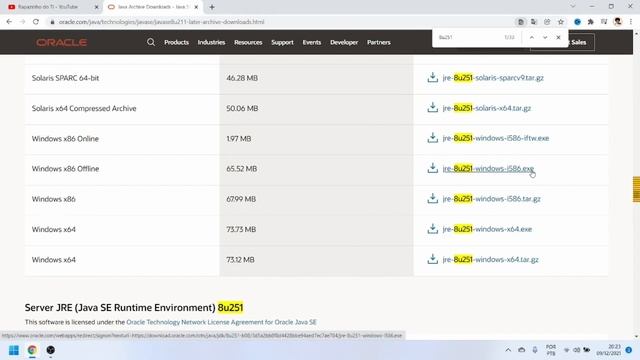Open the Windows Start menu
Image resolution: width=640 pixels, height=360 pixels.
[x=14, y=350]
